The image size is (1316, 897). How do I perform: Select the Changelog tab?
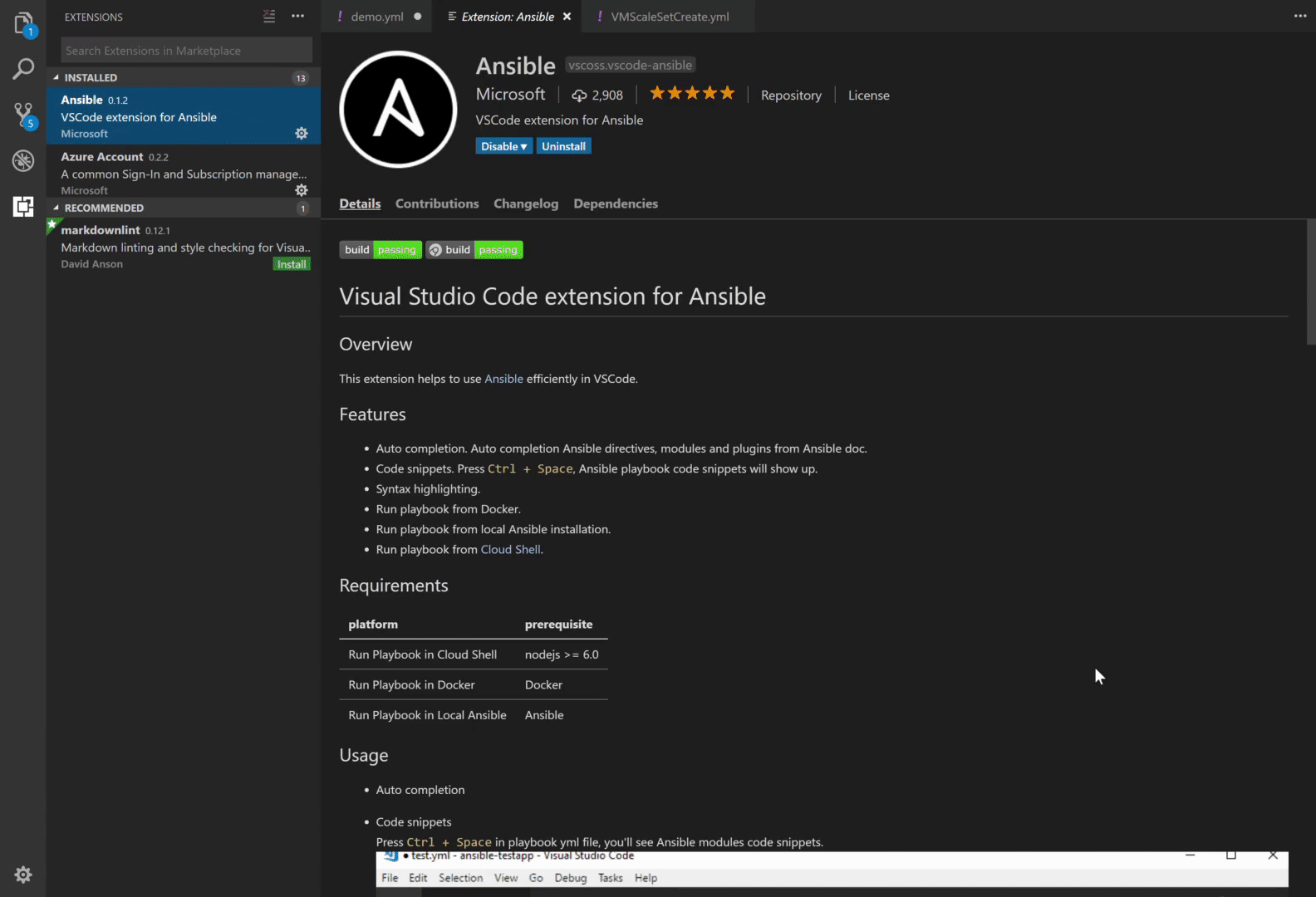point(526,203)
